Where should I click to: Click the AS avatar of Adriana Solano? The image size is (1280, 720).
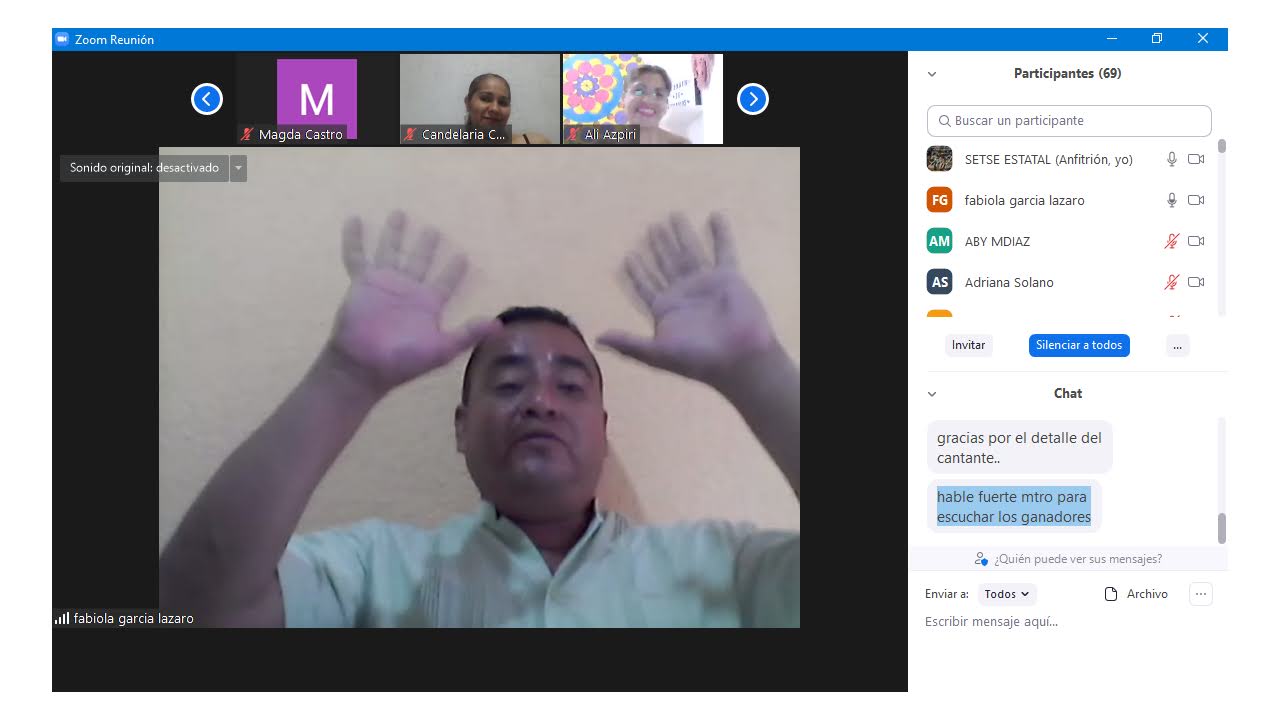[940, 282]
